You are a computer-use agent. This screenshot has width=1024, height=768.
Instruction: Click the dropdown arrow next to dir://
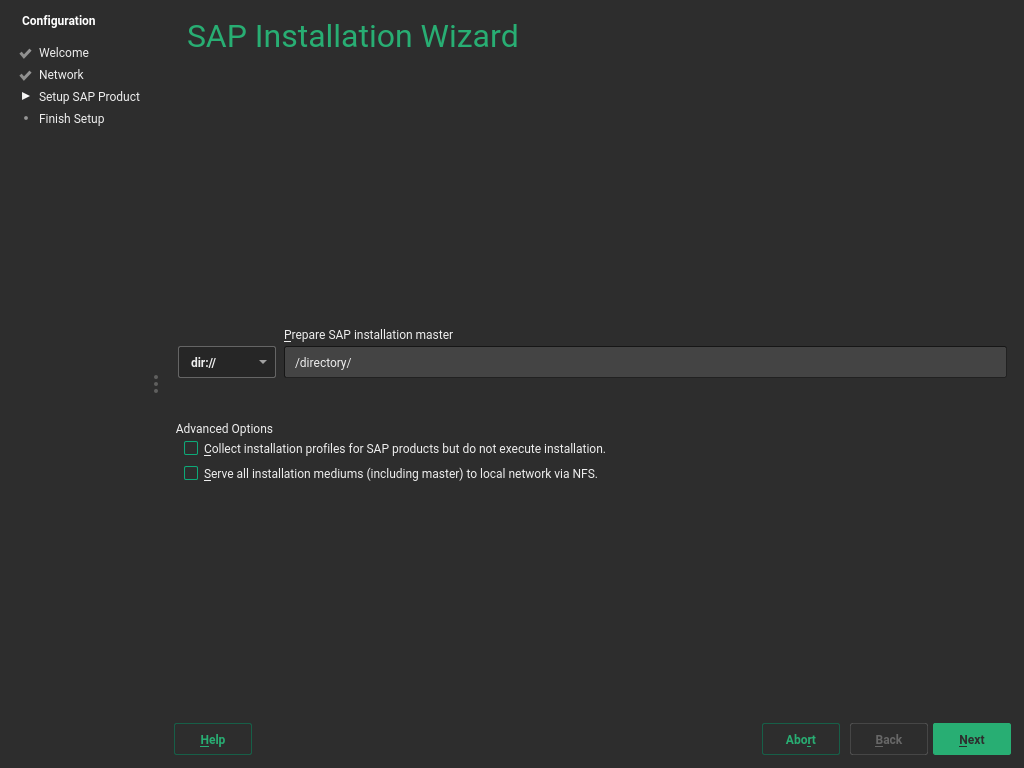(263, 362)
